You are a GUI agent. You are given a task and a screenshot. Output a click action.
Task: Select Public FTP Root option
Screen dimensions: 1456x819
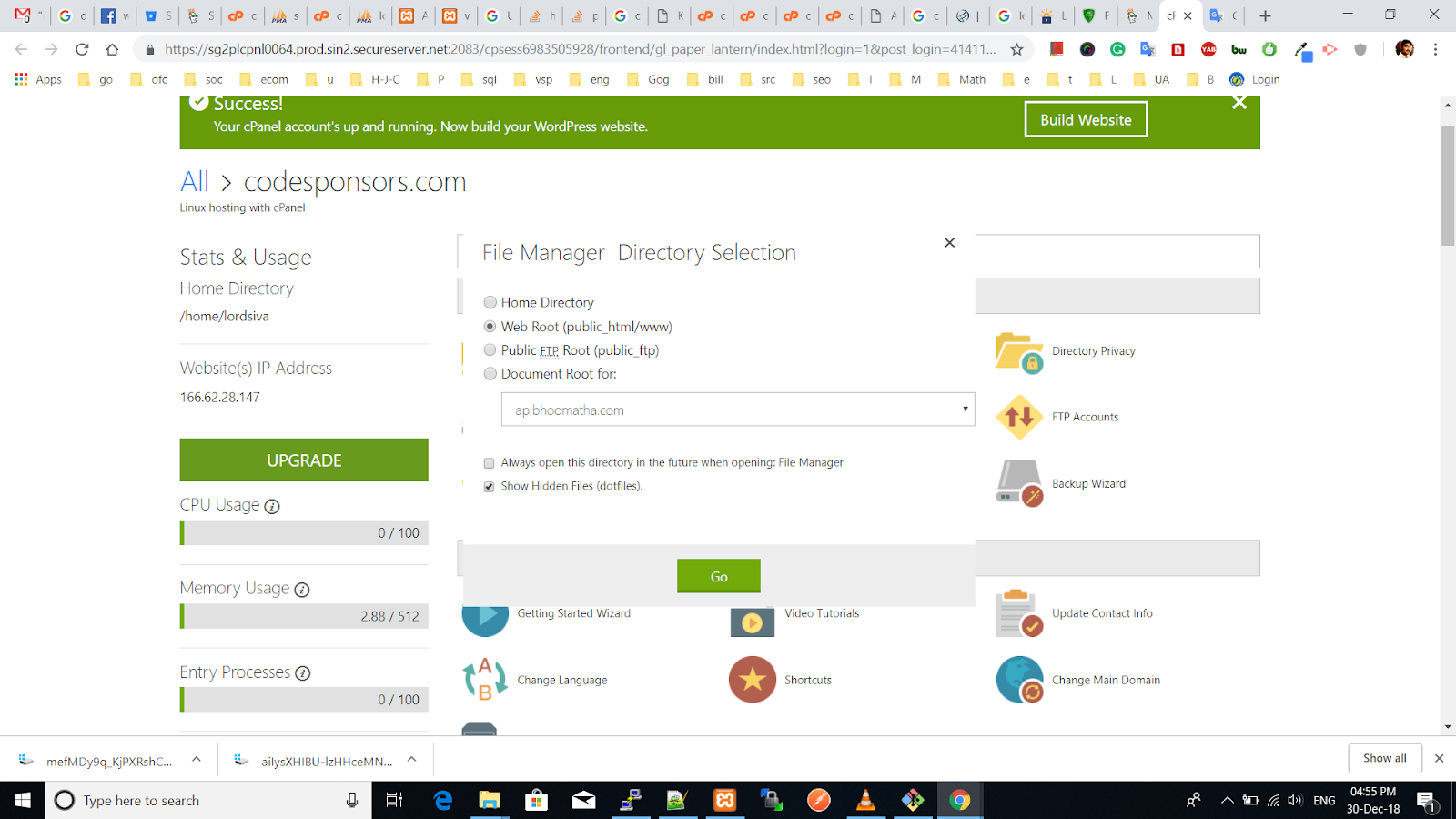[x=490, y=349]
